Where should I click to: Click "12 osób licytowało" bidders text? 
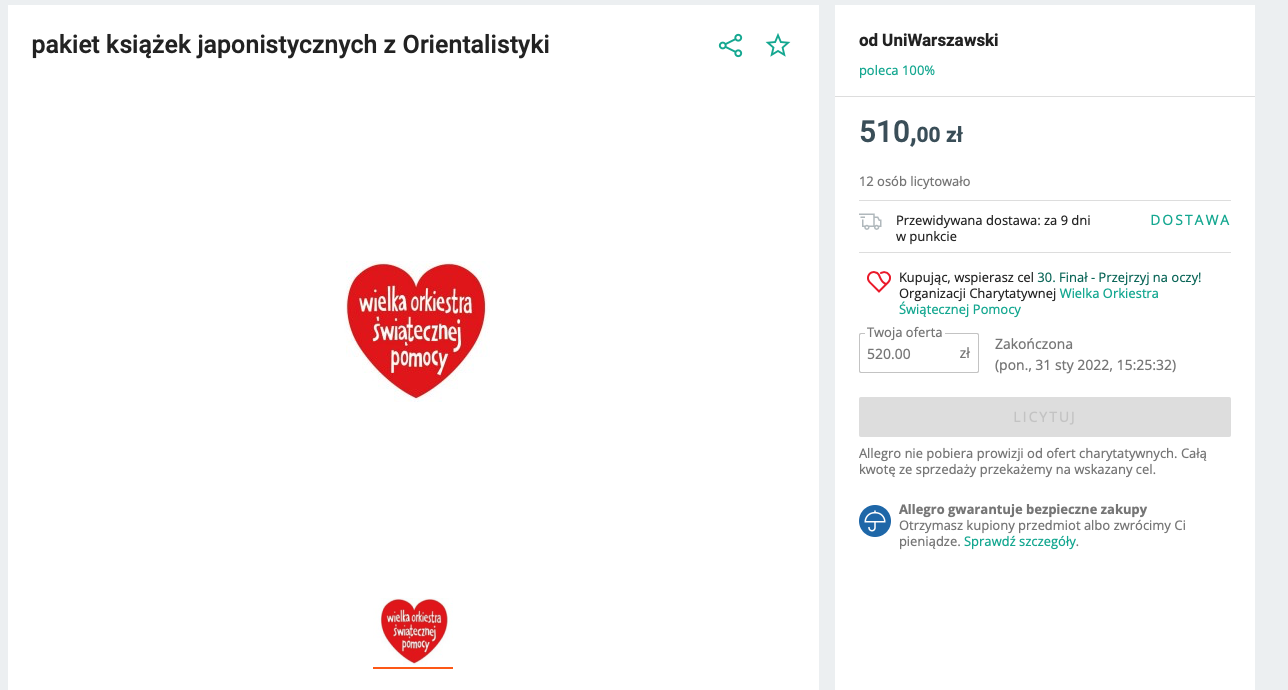(914, 182)
